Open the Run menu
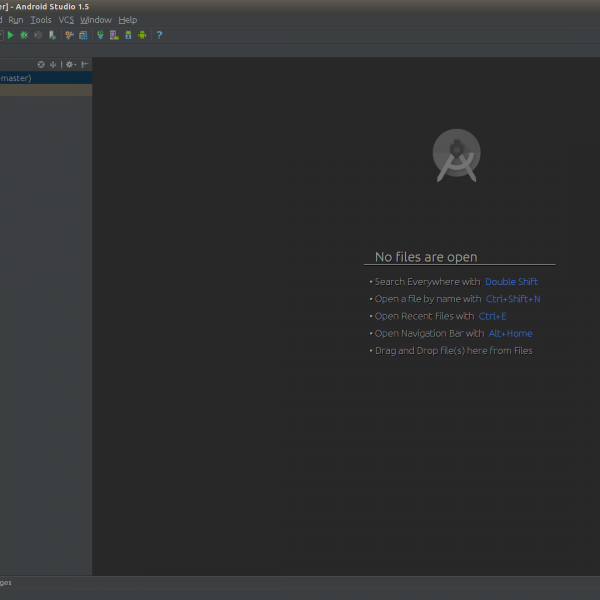The width and height of the screenshot is (600, 600). pyautogui.click(x=16, y=20)
